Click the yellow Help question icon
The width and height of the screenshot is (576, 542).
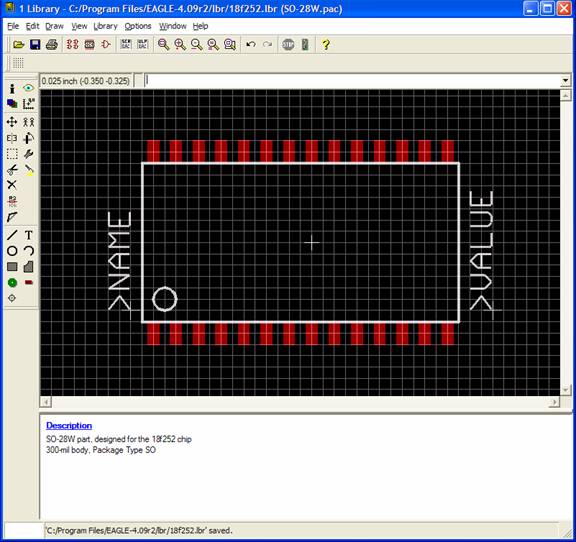pos(325,45)
